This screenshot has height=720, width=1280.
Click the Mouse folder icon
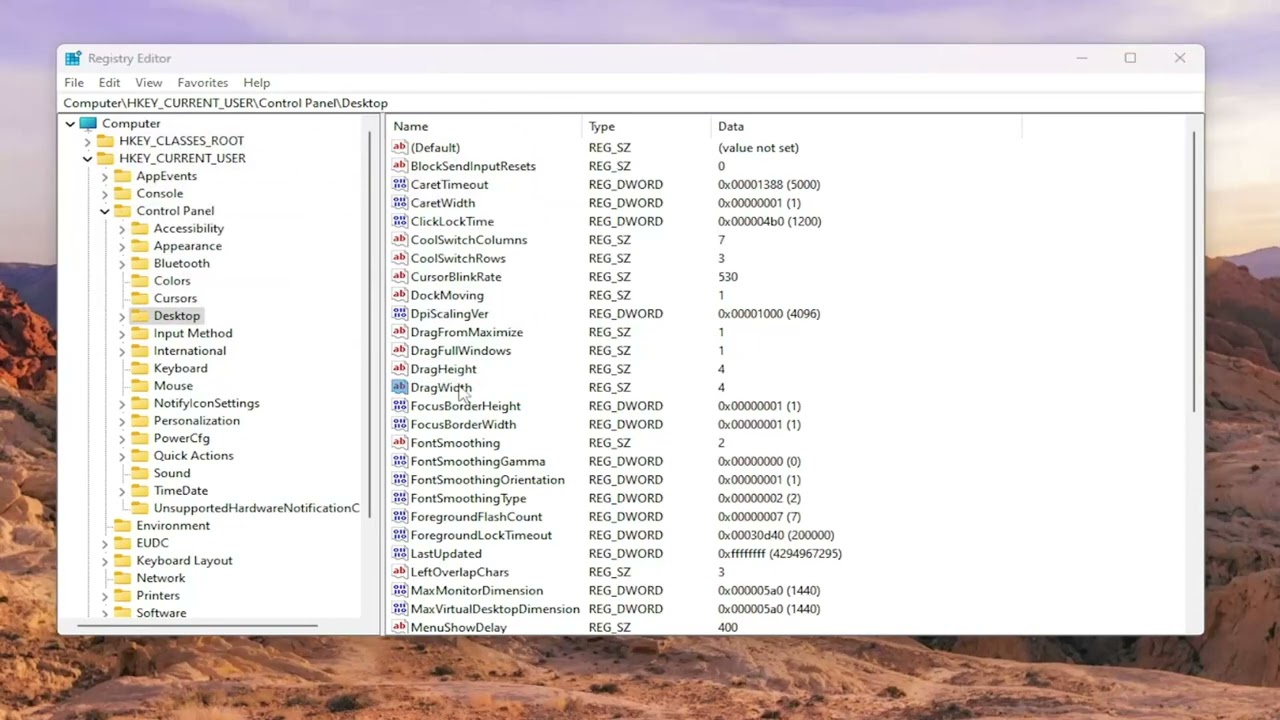point(140,386)
